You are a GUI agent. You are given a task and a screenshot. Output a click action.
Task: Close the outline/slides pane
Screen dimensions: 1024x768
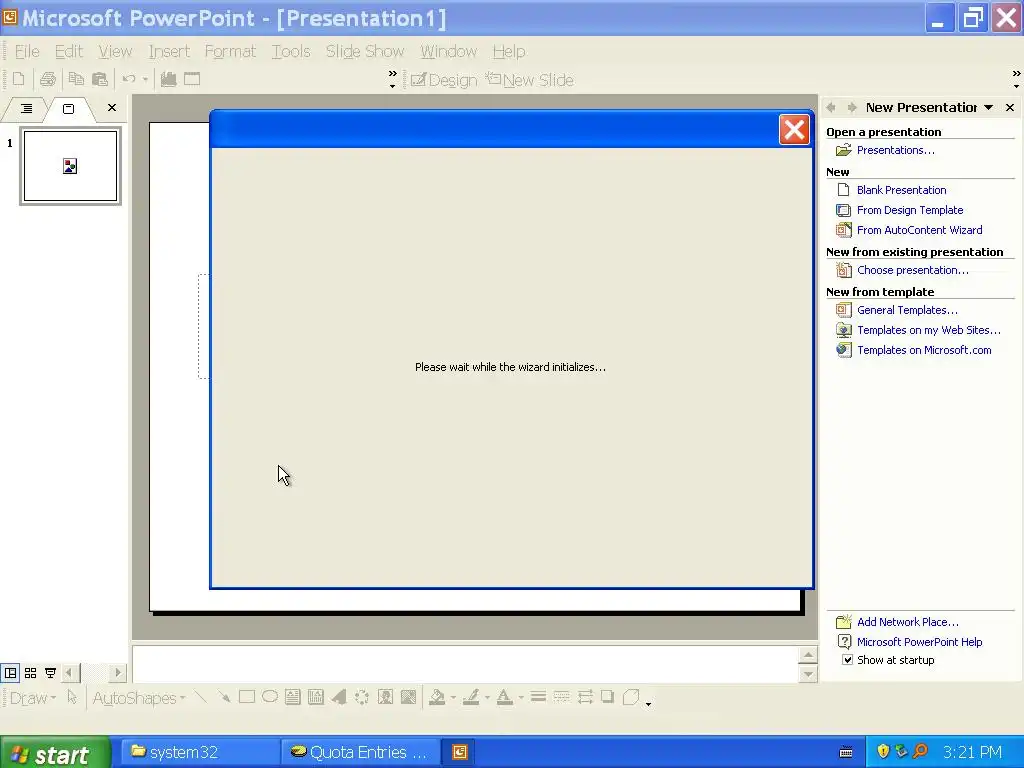coord(112,108)
